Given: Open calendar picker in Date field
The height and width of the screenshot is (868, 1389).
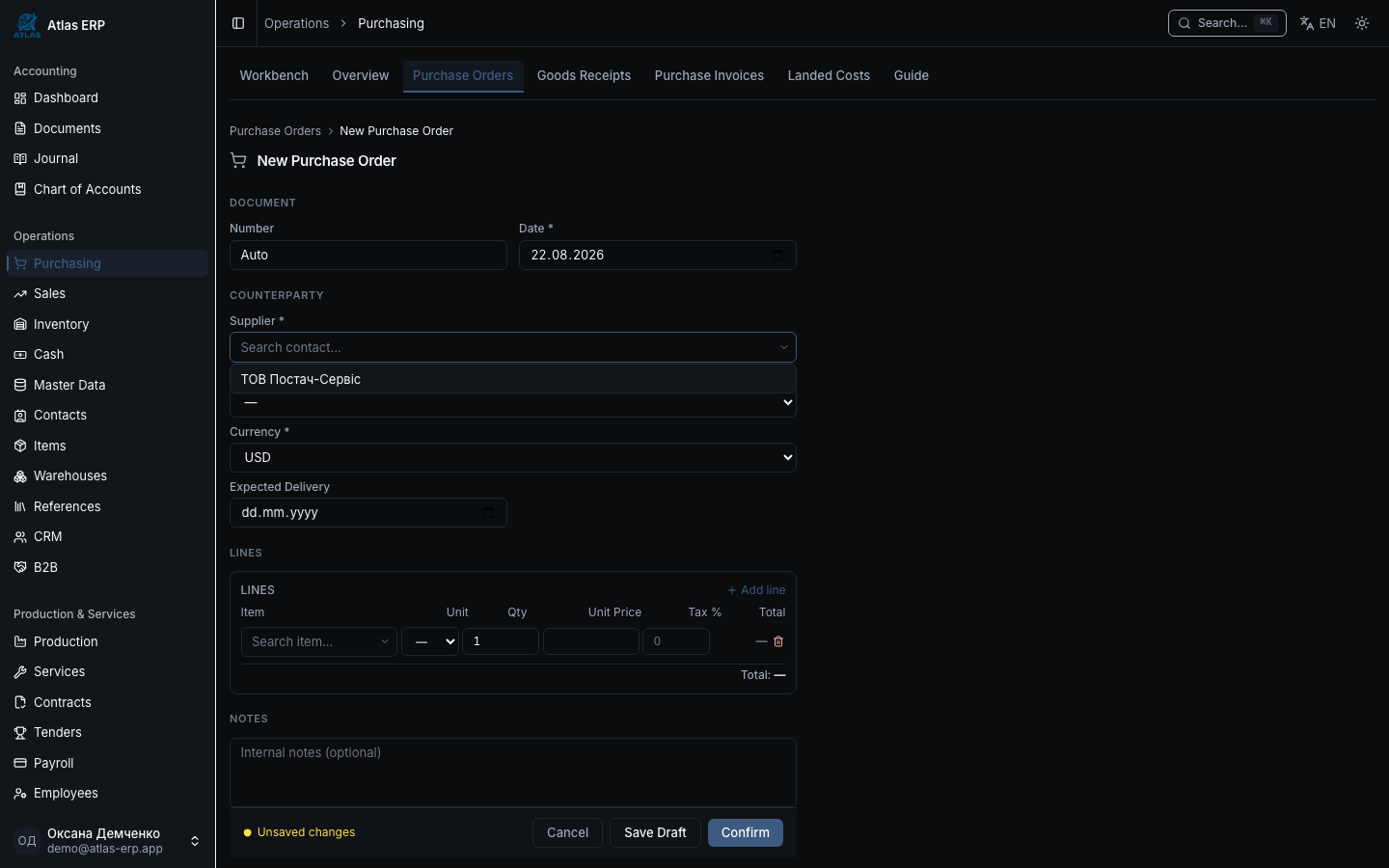Looking at the screenshot, I should 778,255.
